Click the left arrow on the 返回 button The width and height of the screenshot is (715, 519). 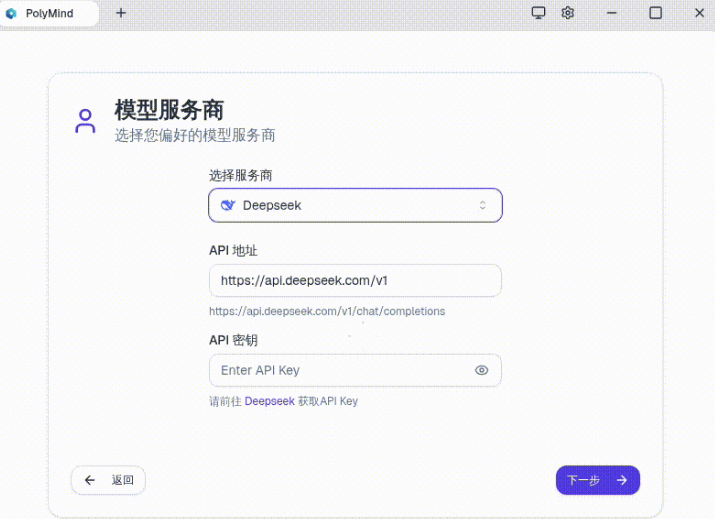[90, 480]
